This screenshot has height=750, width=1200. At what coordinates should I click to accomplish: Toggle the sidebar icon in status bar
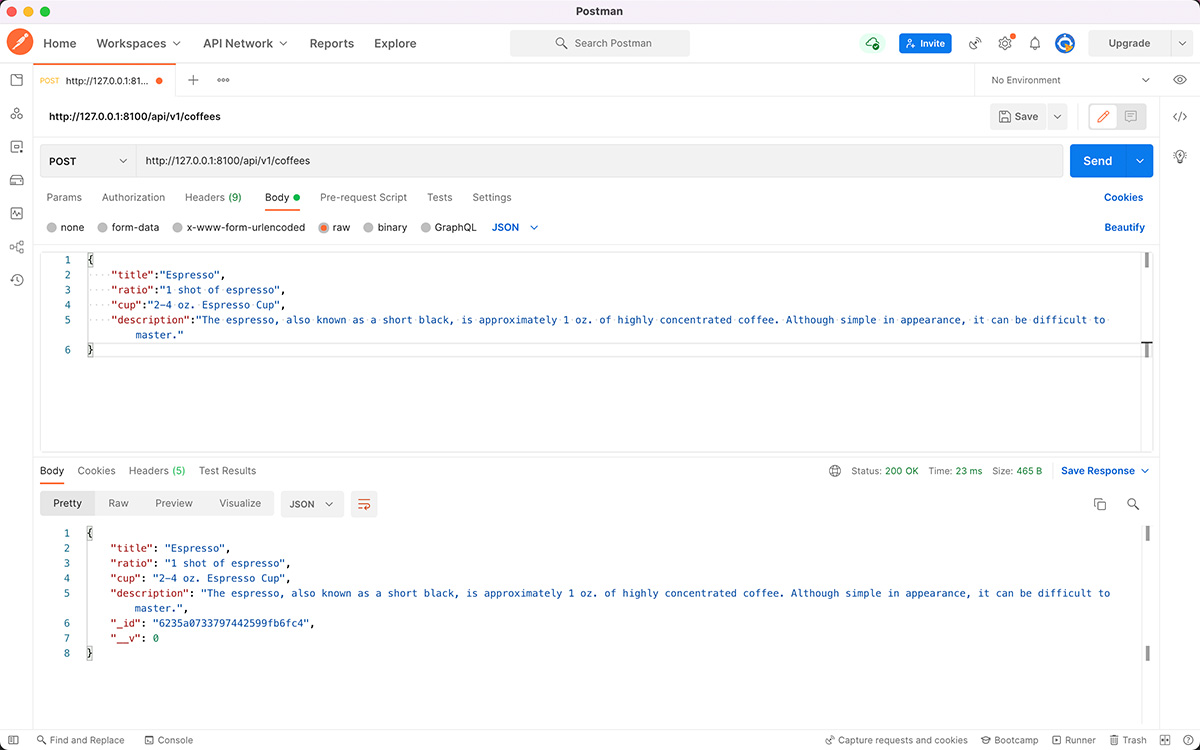tap(13, 740)
